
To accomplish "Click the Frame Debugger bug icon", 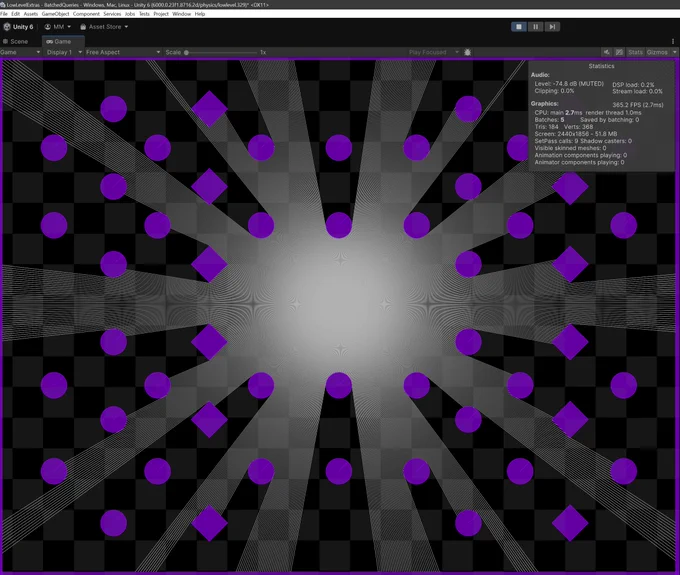I will (468, 52).
